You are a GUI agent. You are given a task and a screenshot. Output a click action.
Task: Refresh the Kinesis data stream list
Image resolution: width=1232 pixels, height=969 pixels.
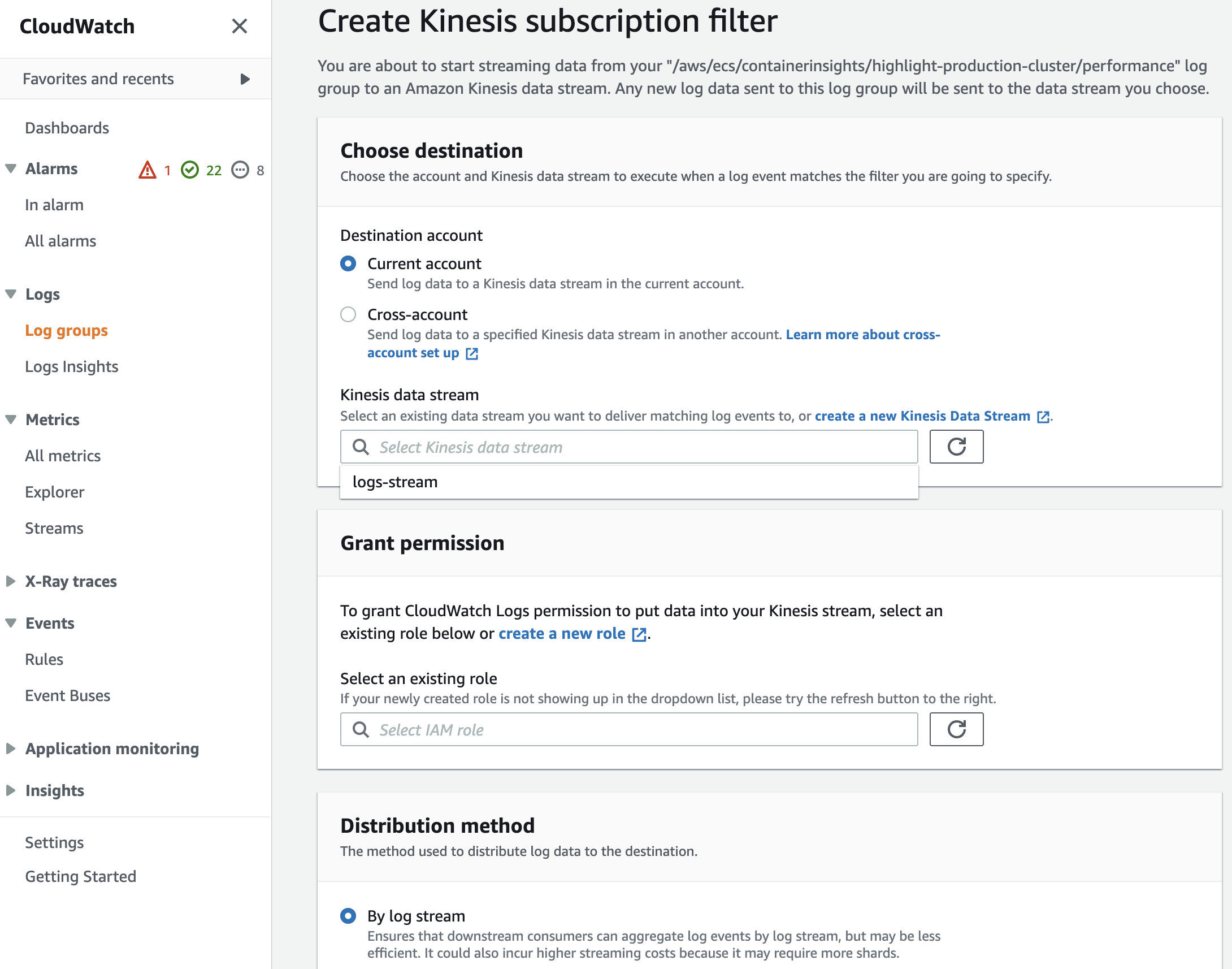coord(956,447)
